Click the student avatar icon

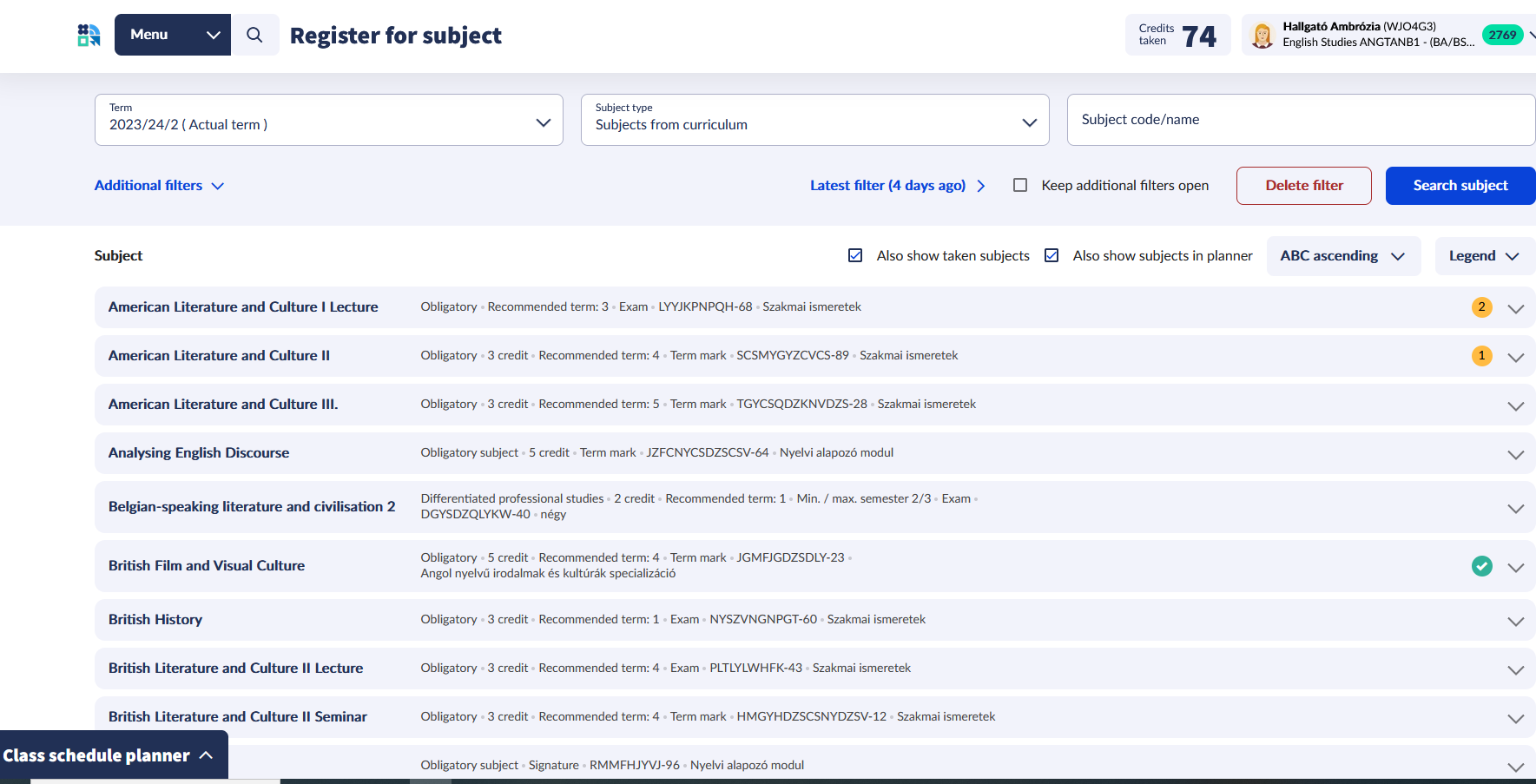click(x=1262, y=35)
